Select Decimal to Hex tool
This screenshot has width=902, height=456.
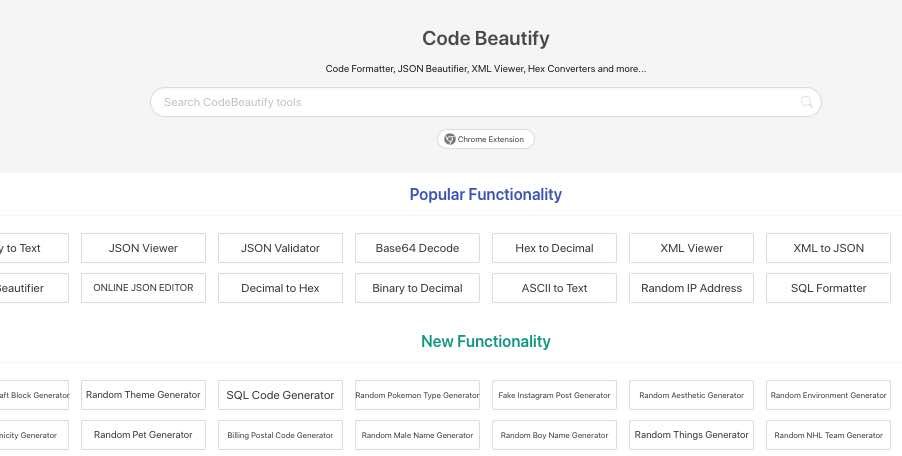(x=280, y=288)
